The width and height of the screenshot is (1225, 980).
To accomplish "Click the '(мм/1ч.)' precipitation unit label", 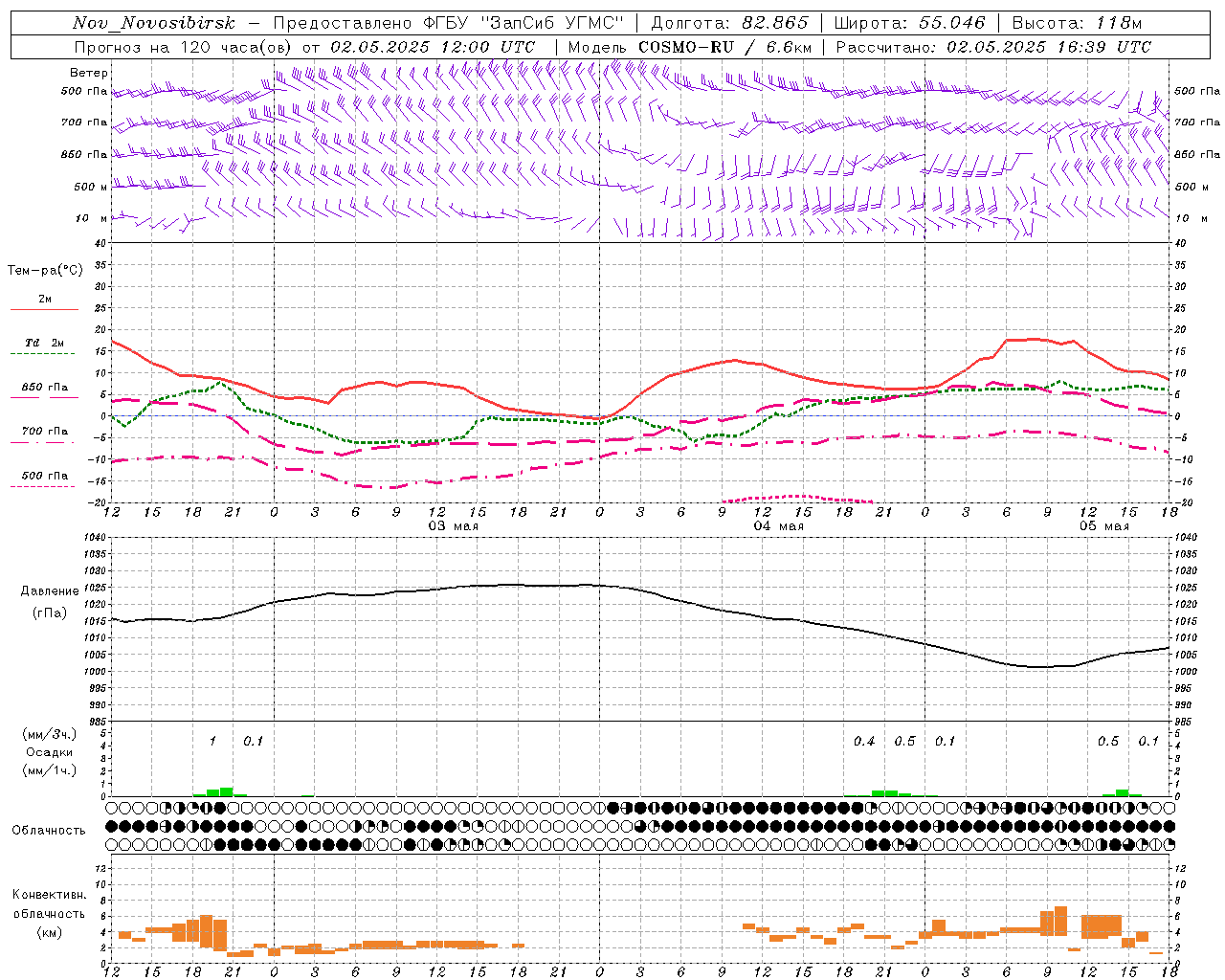I will (50, 770).
